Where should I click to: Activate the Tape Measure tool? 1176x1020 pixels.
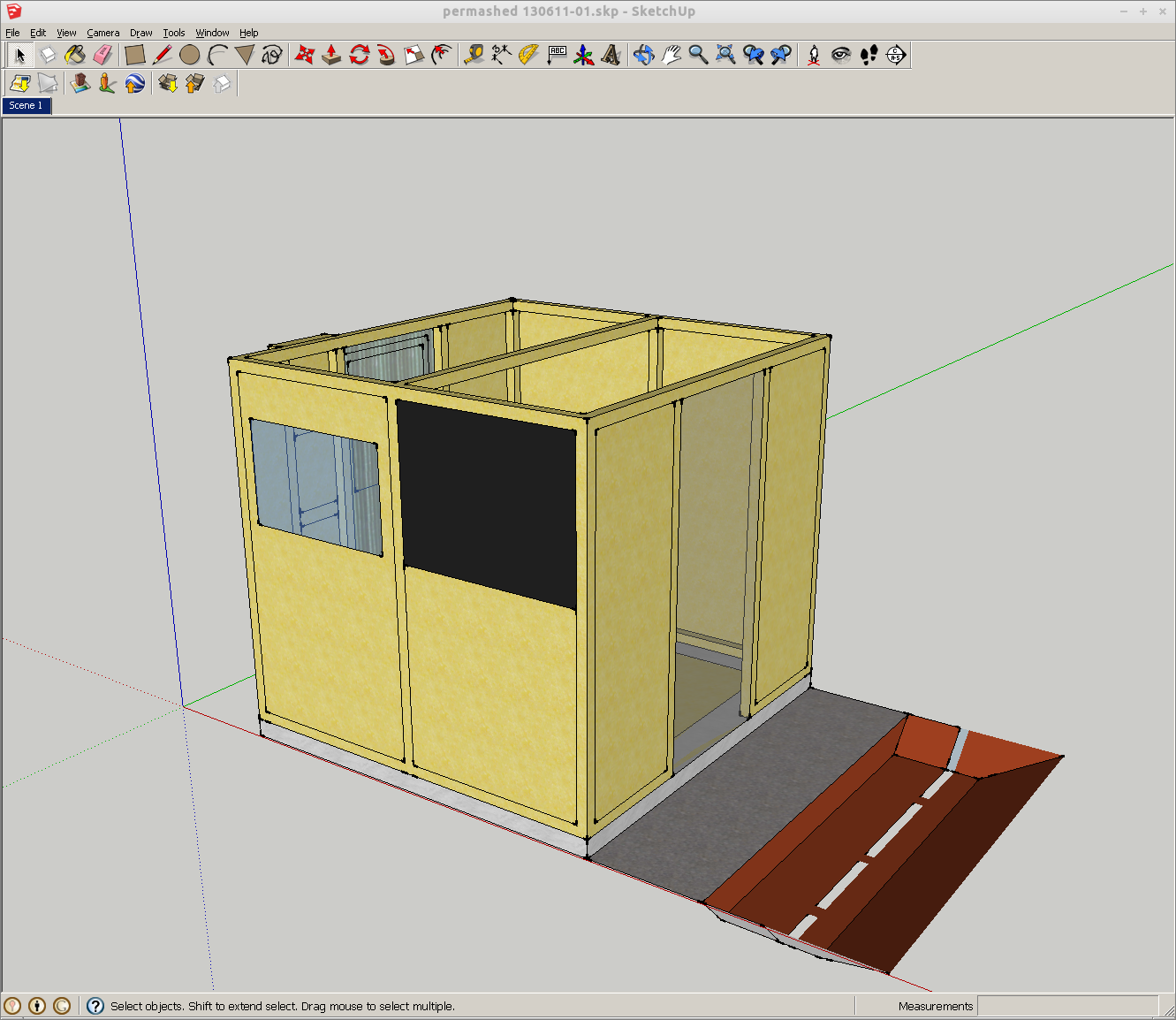coord(474,55)
